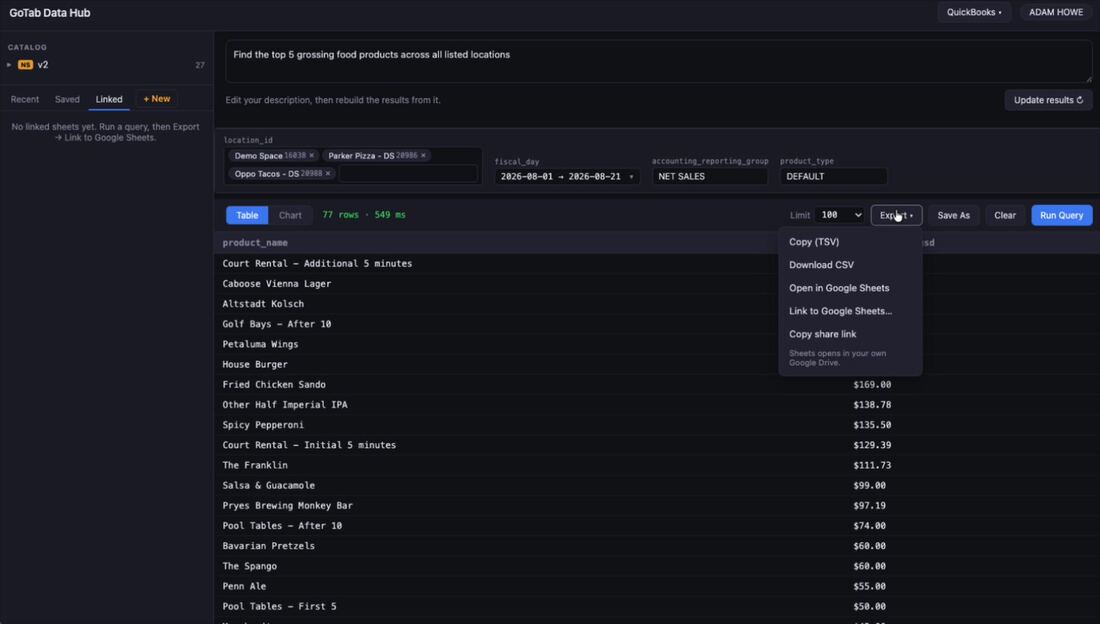This screenshot has height=624, width=1100.
Task: Click the $99.00 value cell
Action: (x=869, y=486)
